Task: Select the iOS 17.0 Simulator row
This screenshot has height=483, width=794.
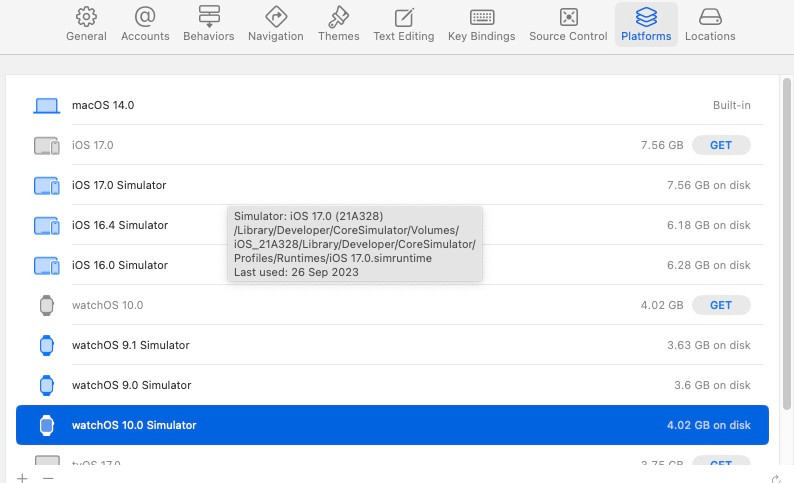Action: 119,185
